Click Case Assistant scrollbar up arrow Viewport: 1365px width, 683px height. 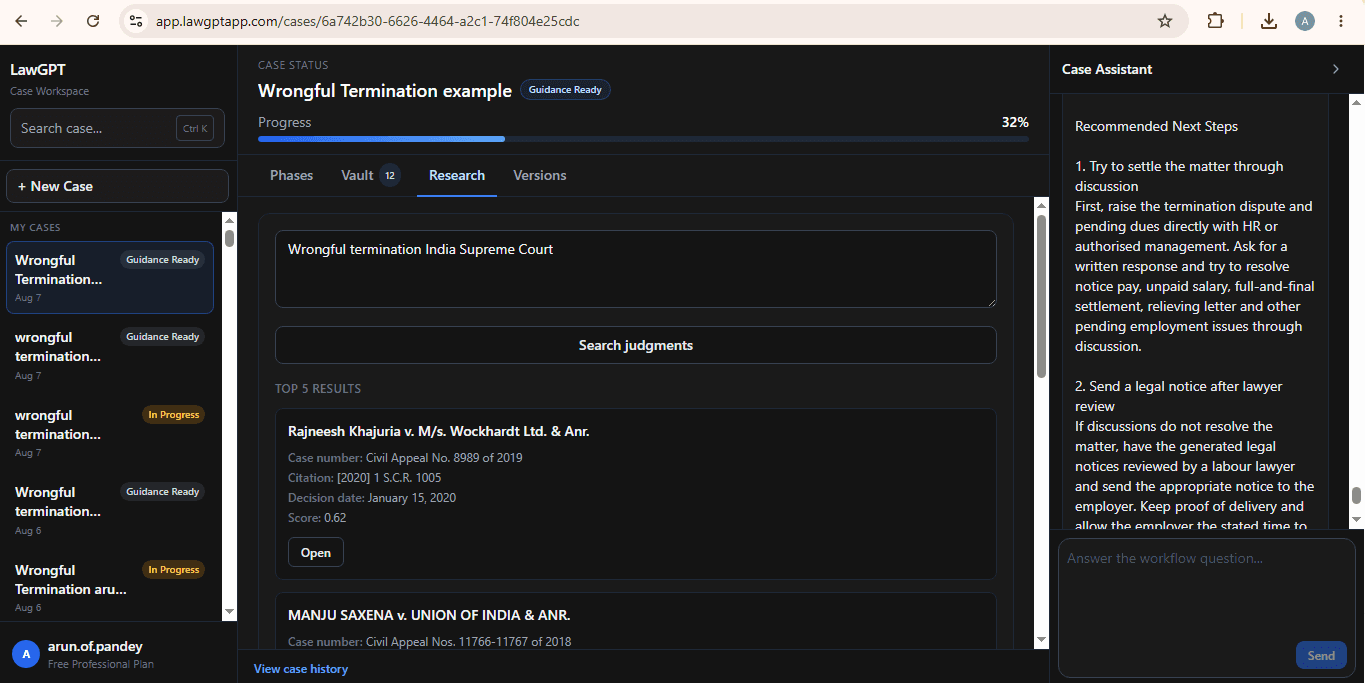pos(1356,102)
